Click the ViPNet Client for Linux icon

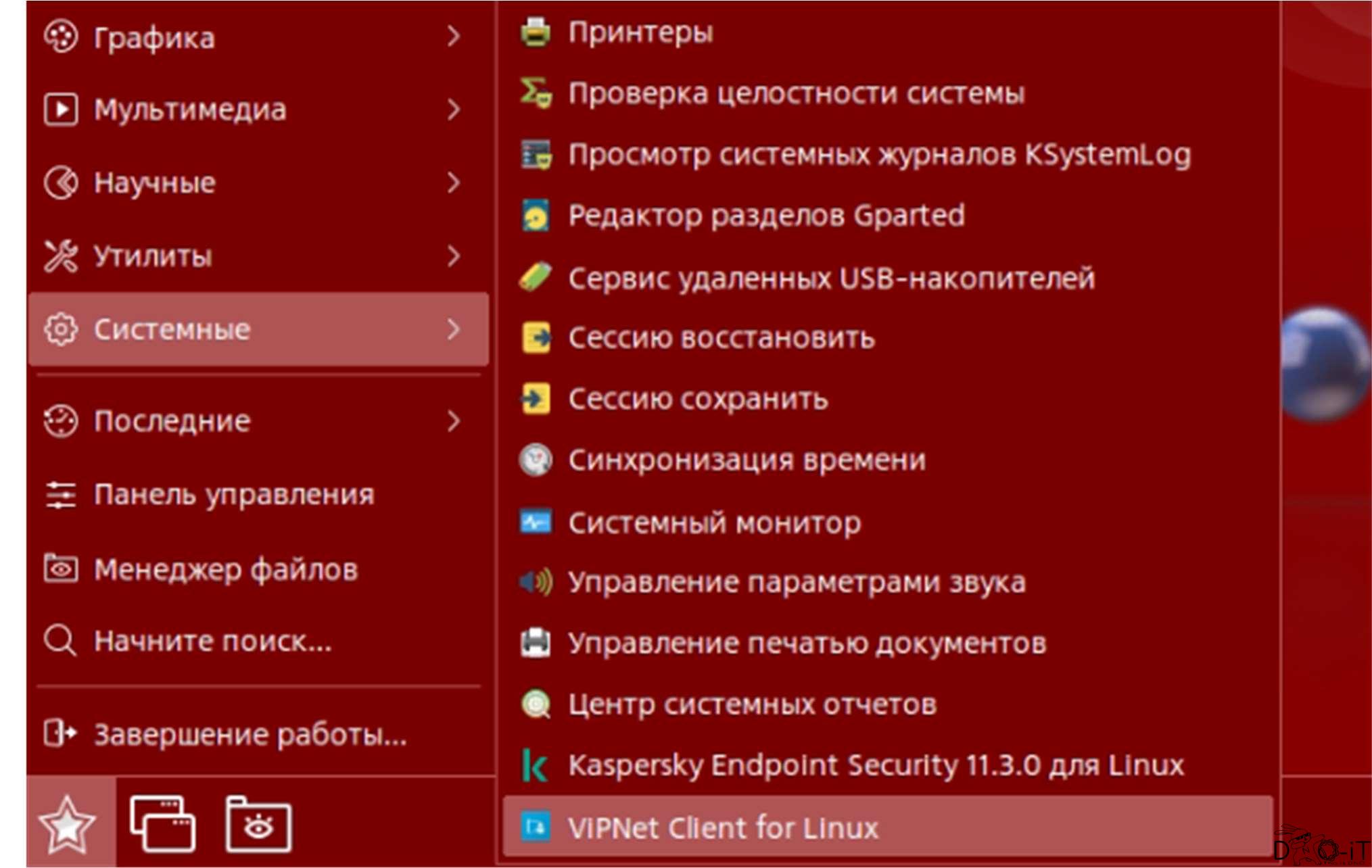[x=536, y=827]
